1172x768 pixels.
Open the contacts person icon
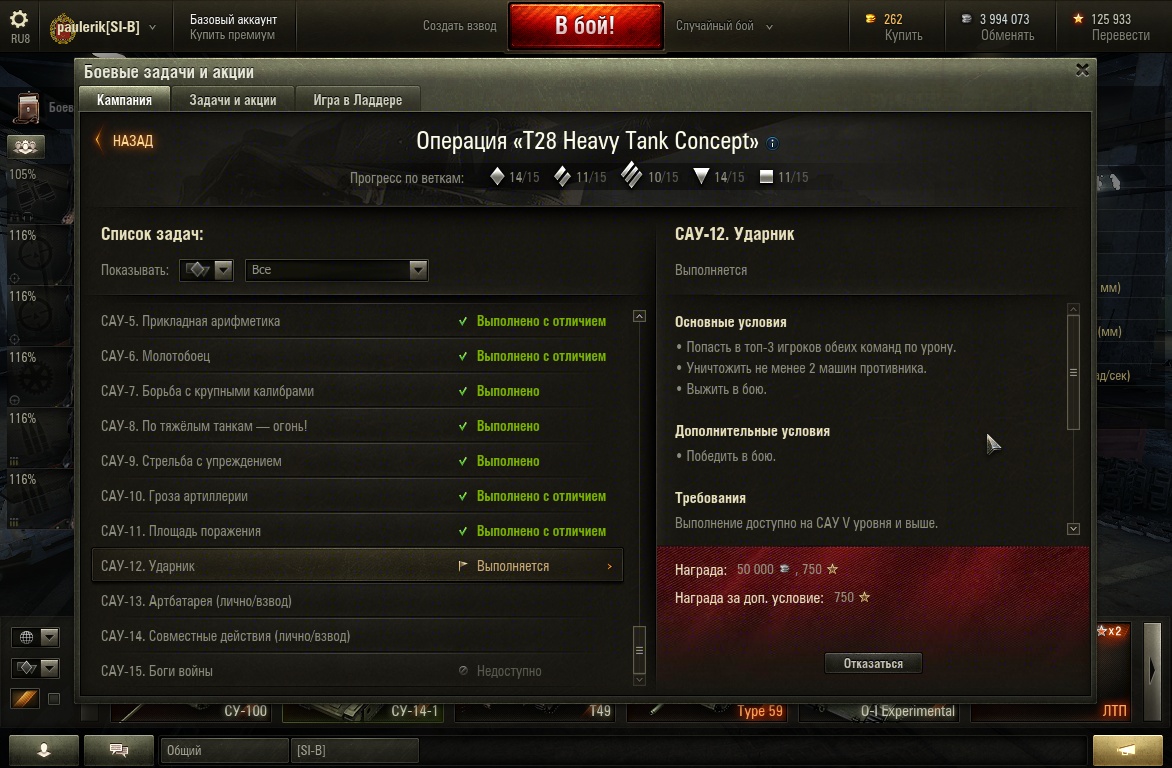pos(44,750)
